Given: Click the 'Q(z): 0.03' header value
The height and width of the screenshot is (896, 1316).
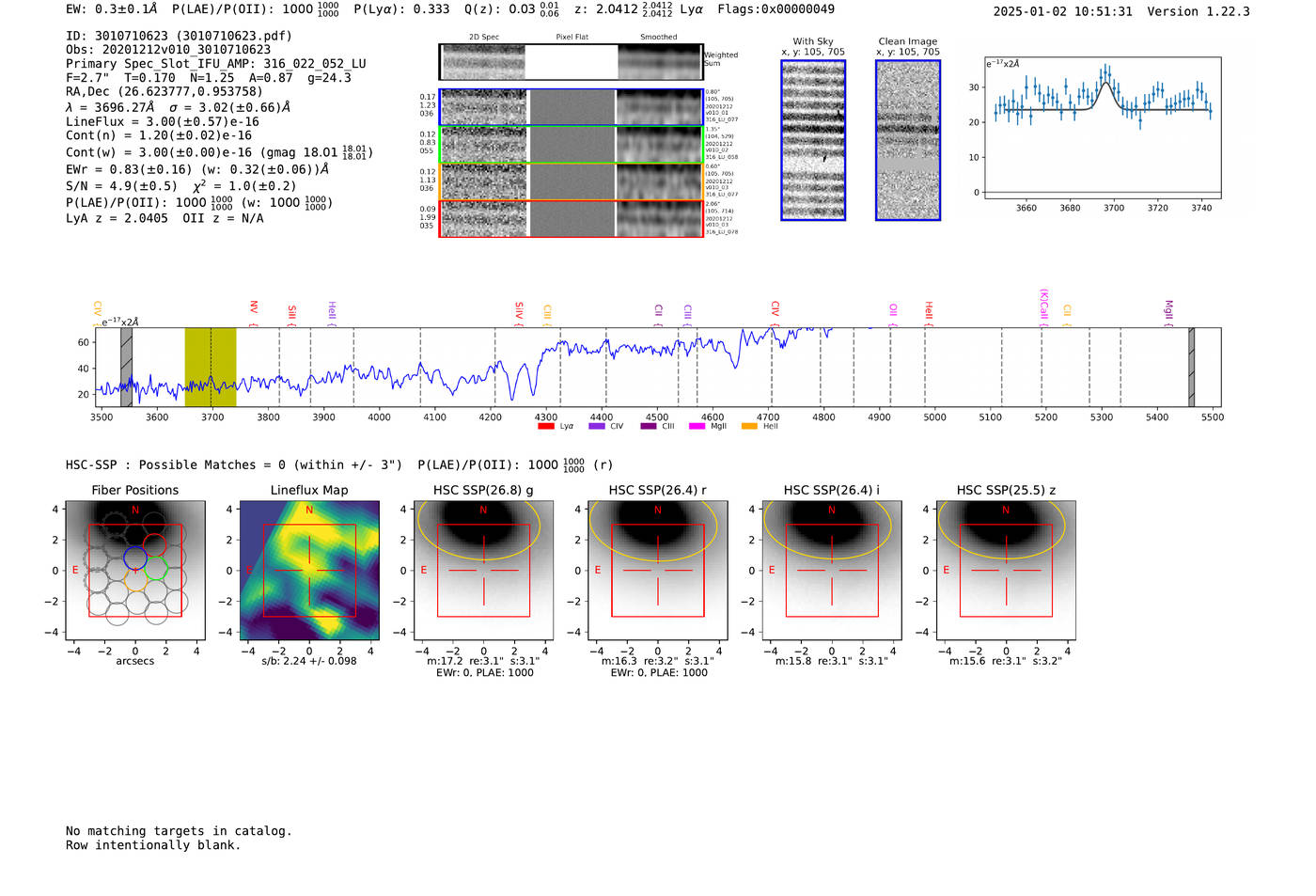Looking at the screenshot, I should click(x=499, y=9).
